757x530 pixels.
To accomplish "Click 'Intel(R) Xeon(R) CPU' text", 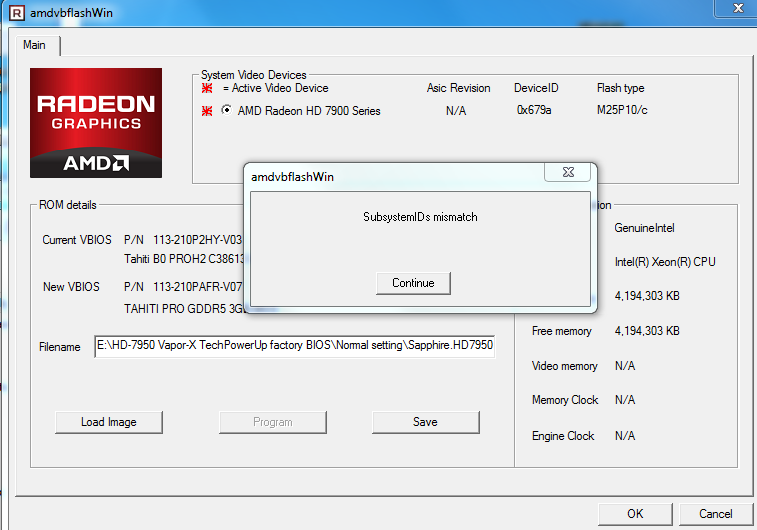I will click(665, 262).
